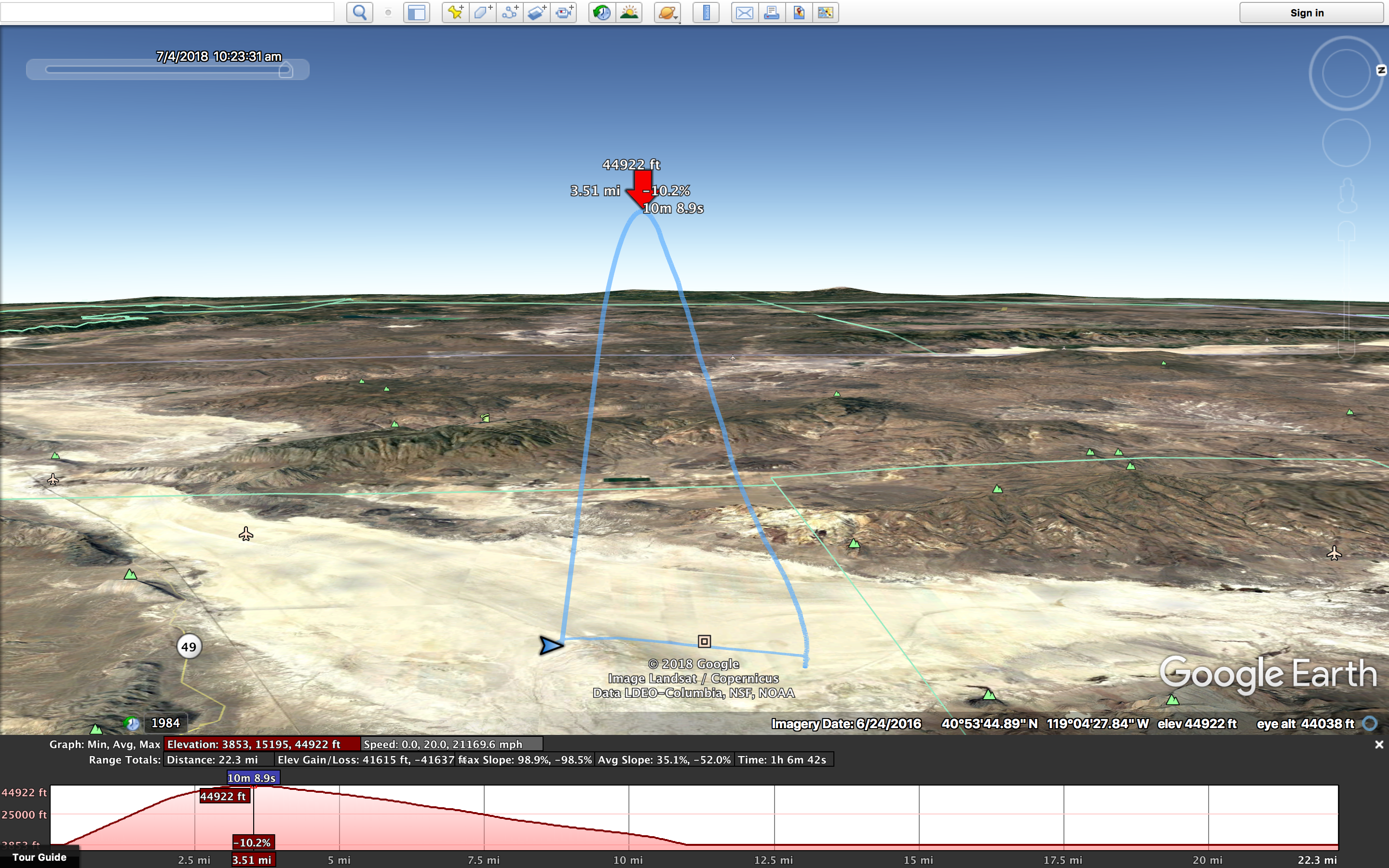Close the elevation profile panel

1379,745
